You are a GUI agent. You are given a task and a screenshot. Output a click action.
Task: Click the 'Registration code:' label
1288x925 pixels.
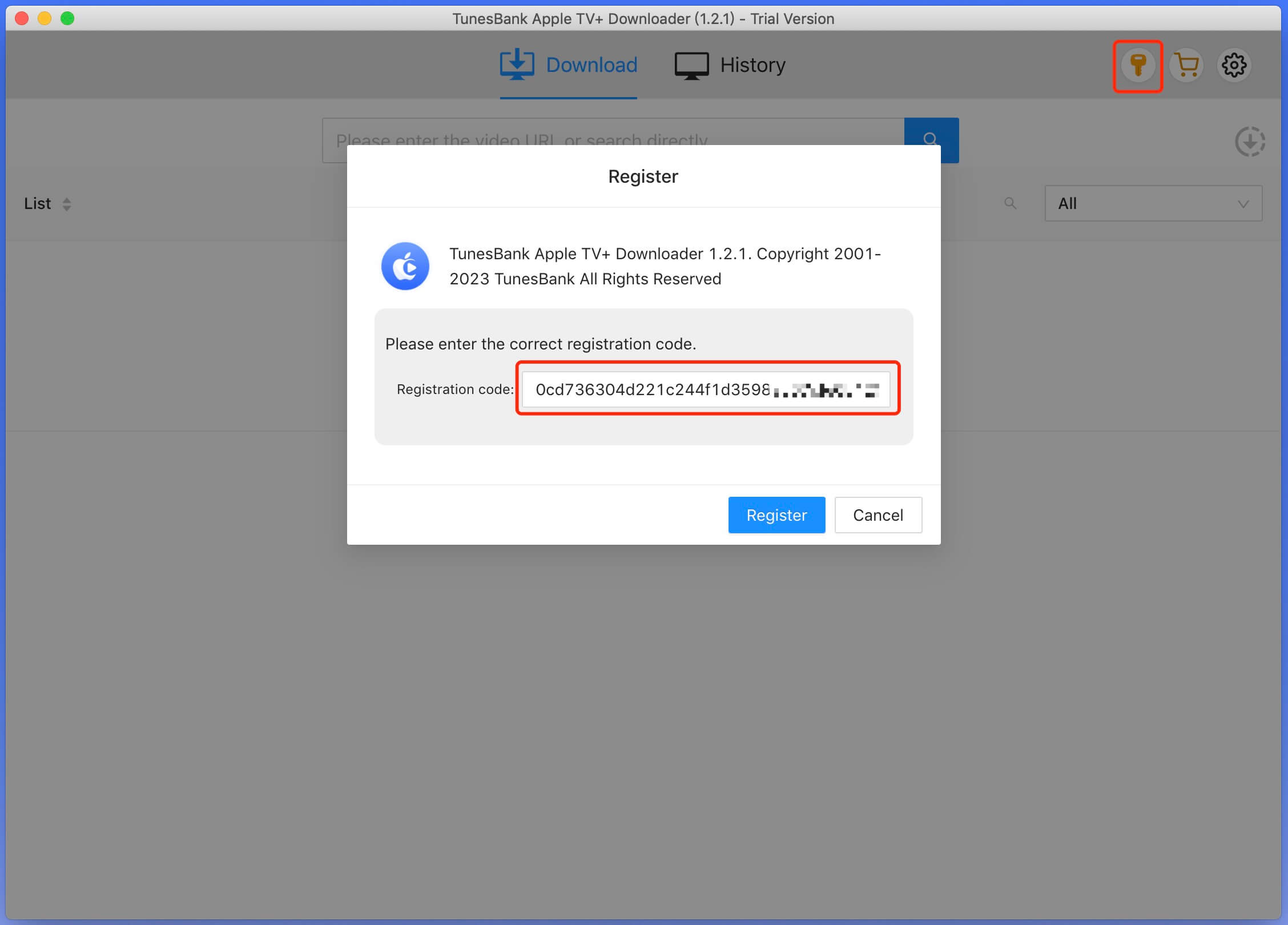455,389
